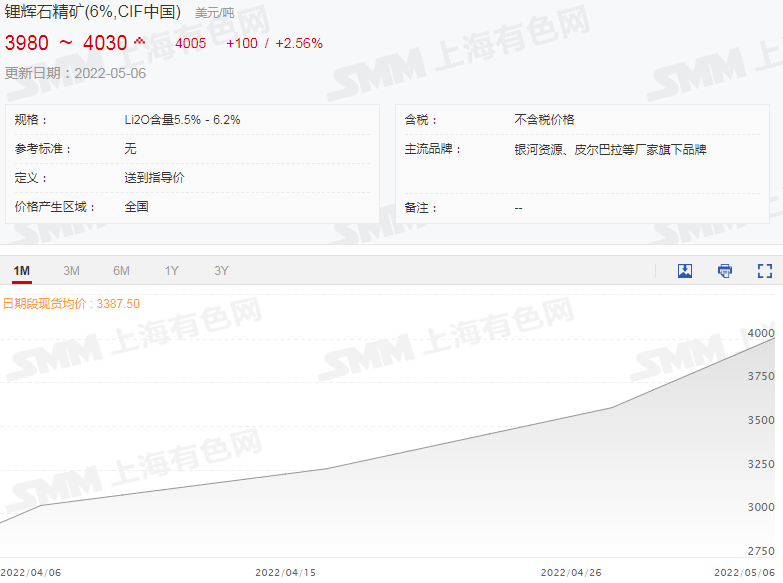Click the 3500 y-axis label

[x=761, y=420]
